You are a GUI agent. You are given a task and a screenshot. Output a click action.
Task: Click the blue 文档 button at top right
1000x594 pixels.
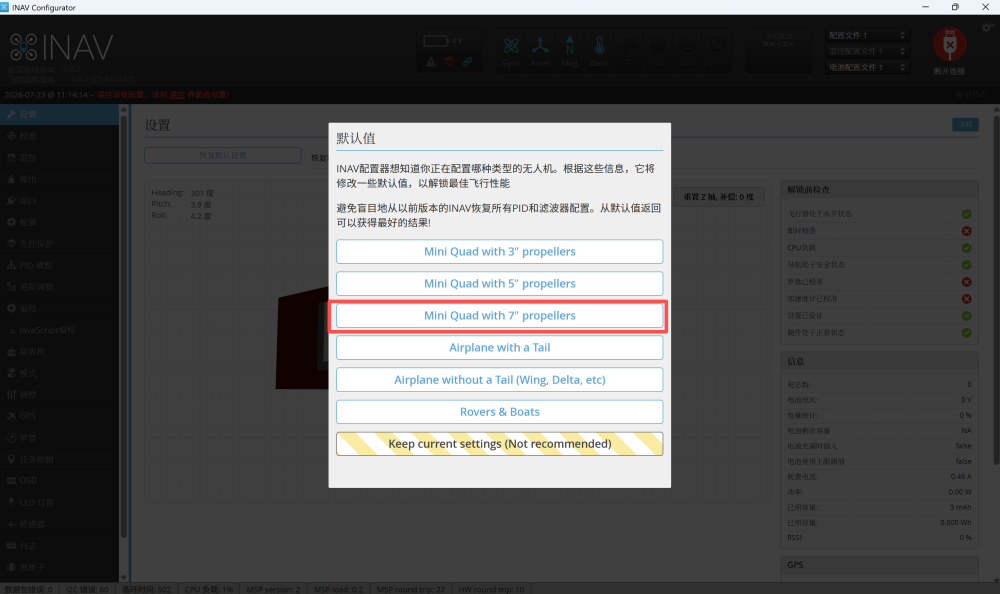[965, 125]
